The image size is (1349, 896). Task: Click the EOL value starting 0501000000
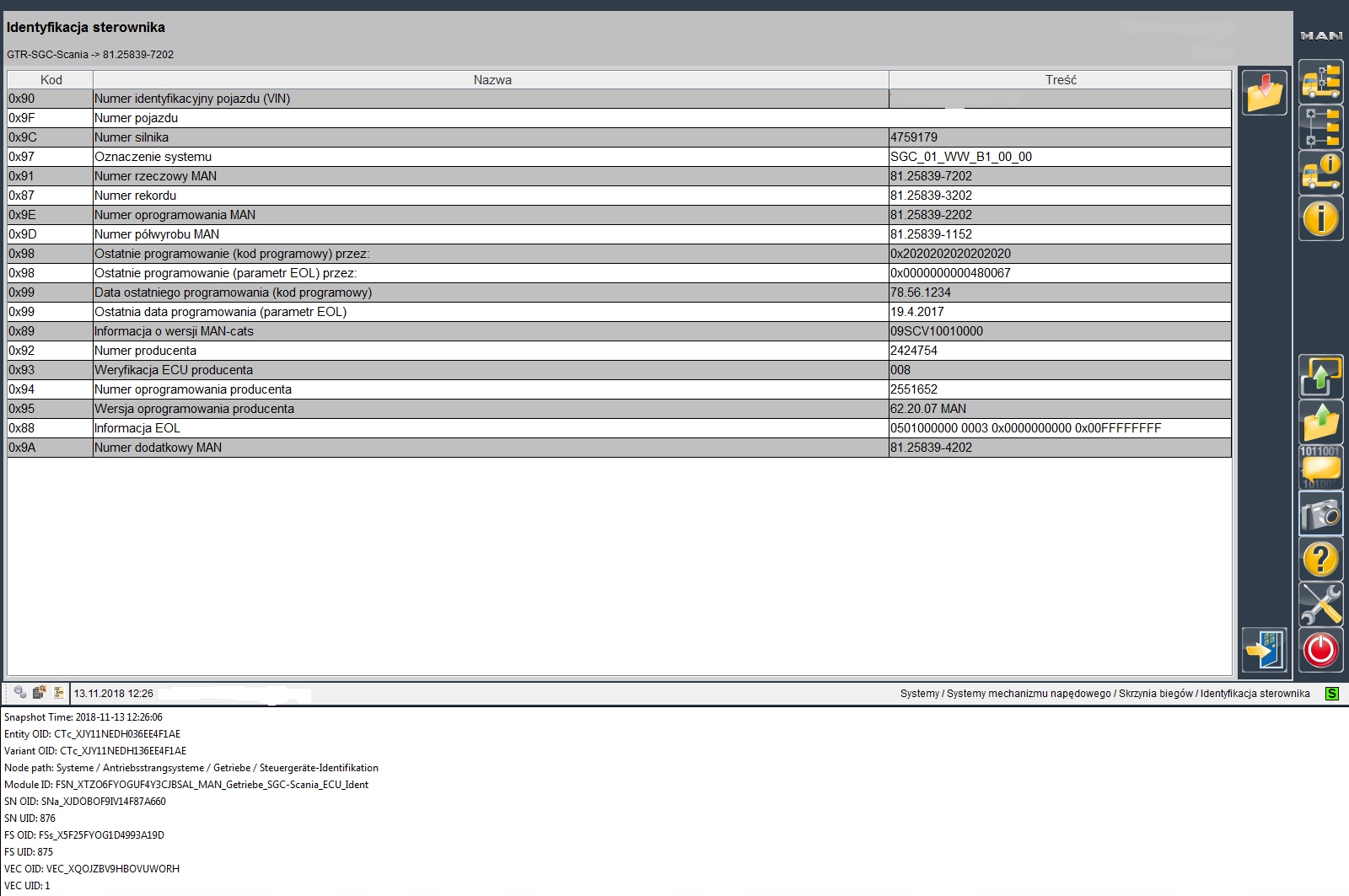[x=1026, y=428]
